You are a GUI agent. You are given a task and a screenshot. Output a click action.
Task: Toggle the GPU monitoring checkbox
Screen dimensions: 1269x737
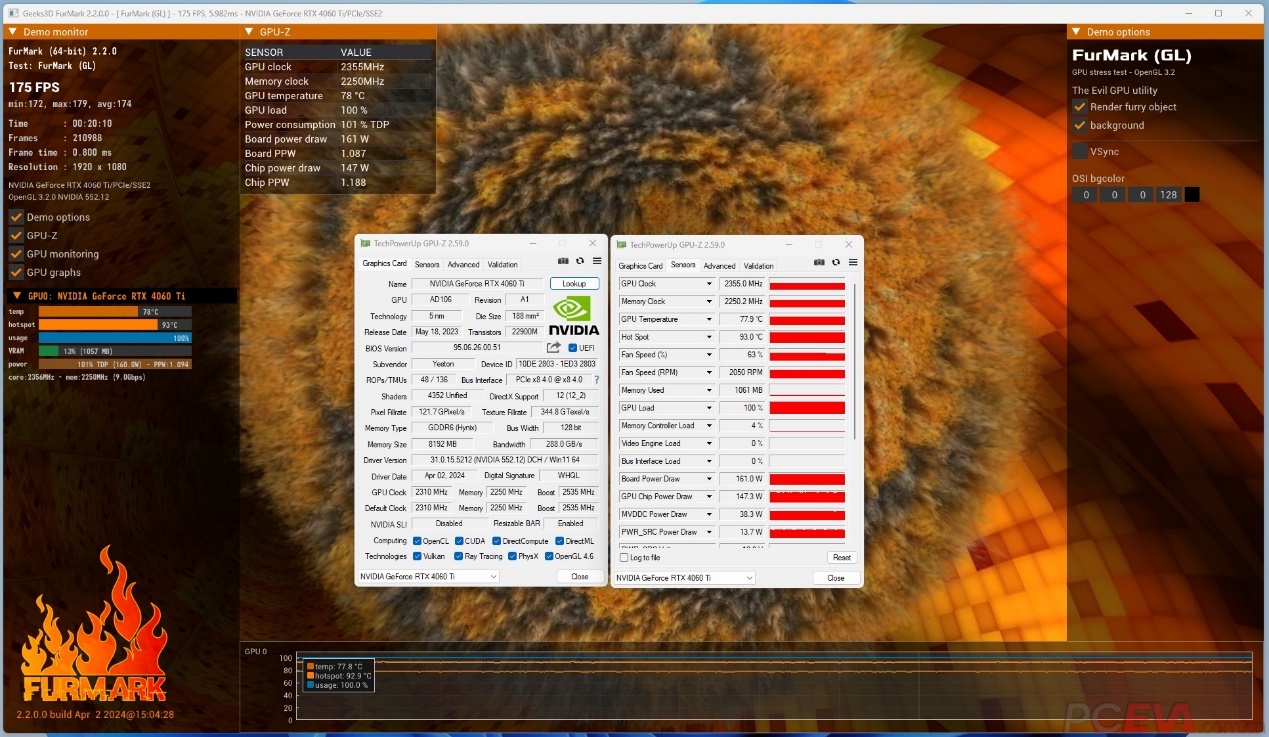point(16,254)
